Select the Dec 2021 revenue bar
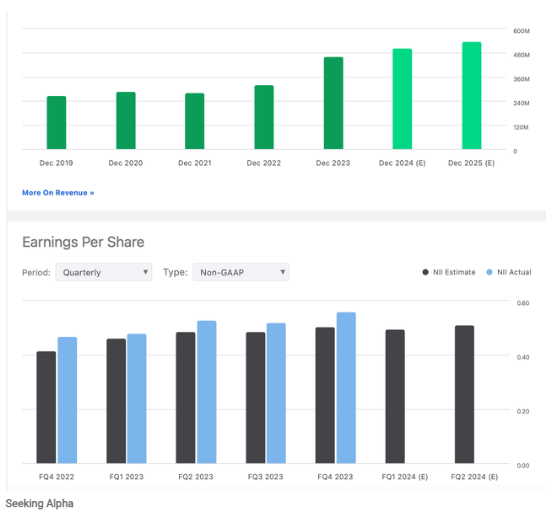Viewport: 554px width, 515px height. pos(195,121)
